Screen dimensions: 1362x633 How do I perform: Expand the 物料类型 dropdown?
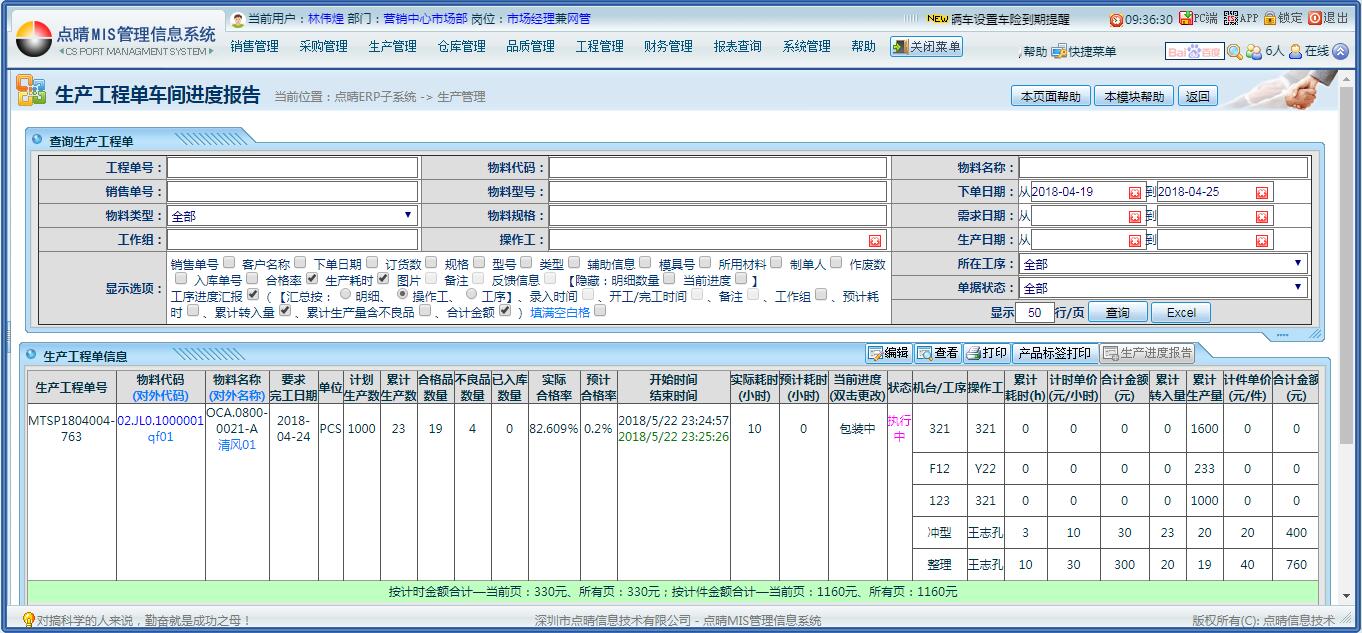407,215
